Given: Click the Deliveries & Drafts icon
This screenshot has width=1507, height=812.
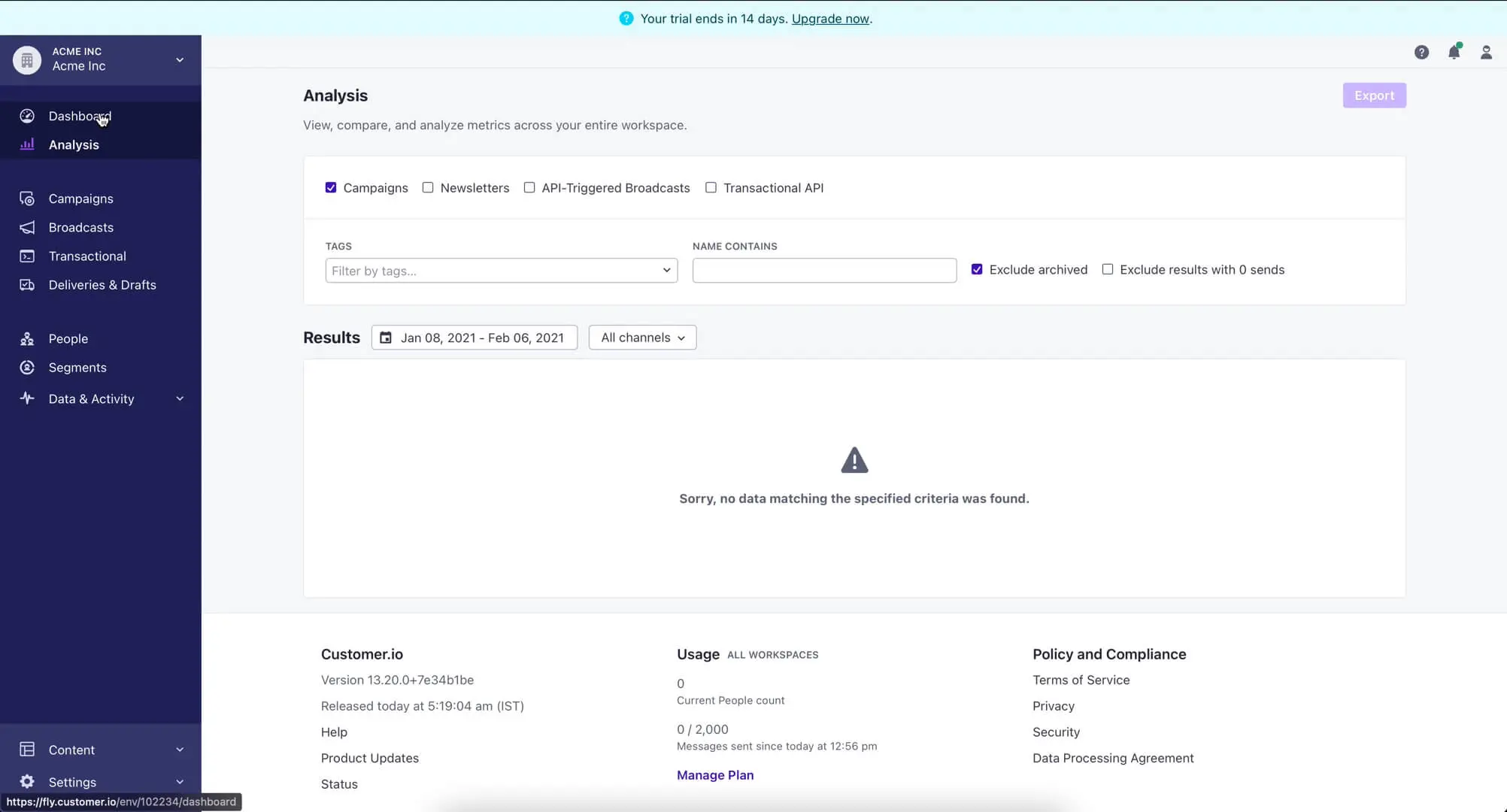Looking at the screenshot, I should click(27, 285).
